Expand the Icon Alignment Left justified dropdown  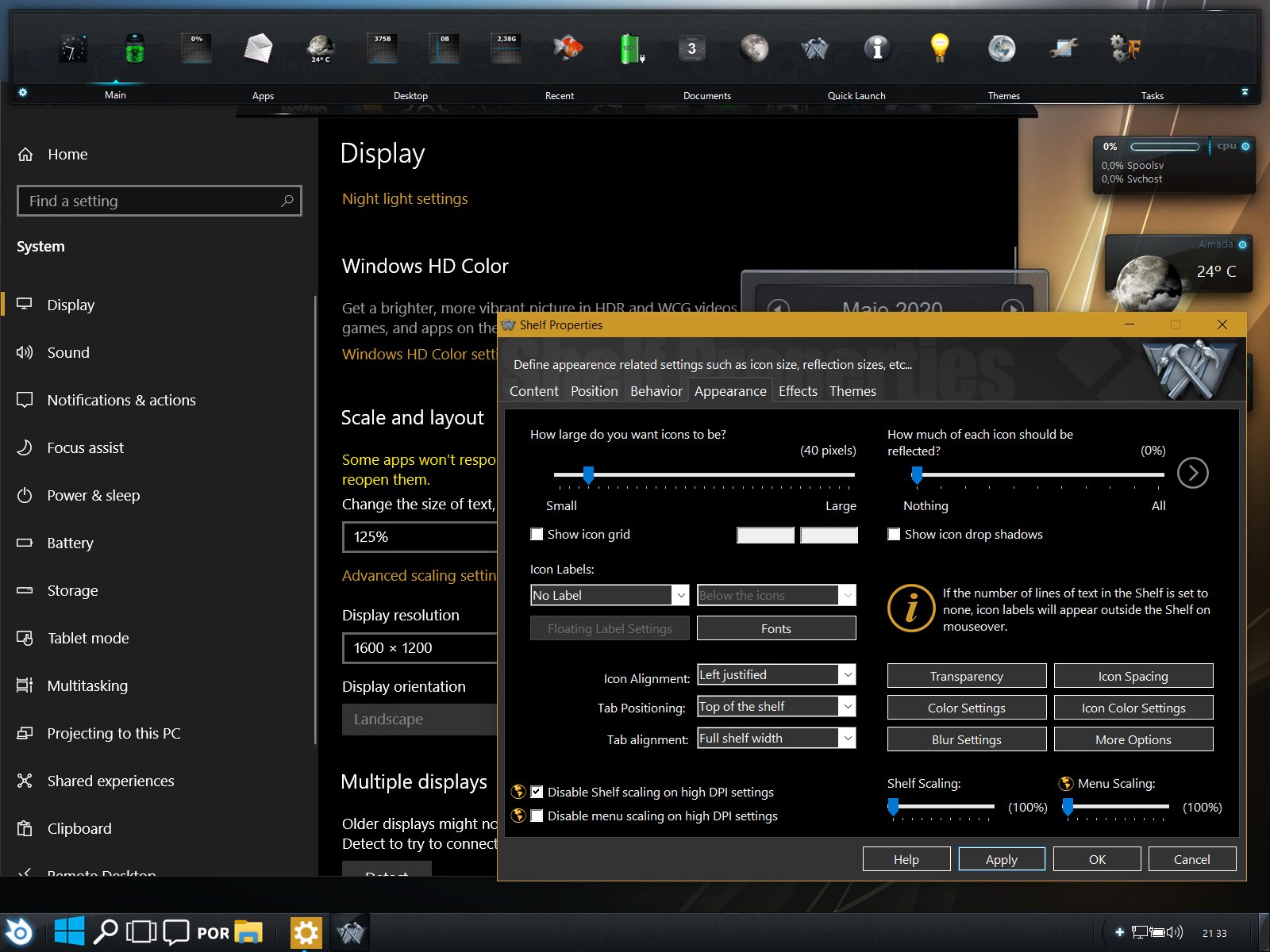click(775, 675)
